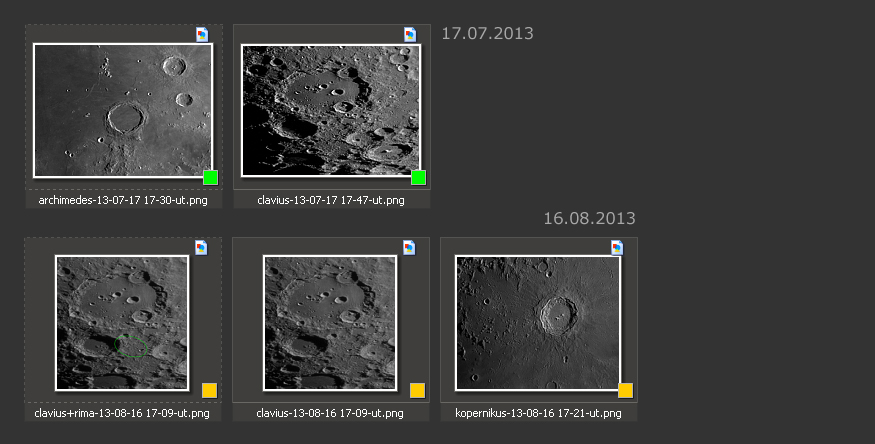
Task: Select the clavius+rima thumbnail with green circle
Action: pyautogui.click(x=122, y=322)
